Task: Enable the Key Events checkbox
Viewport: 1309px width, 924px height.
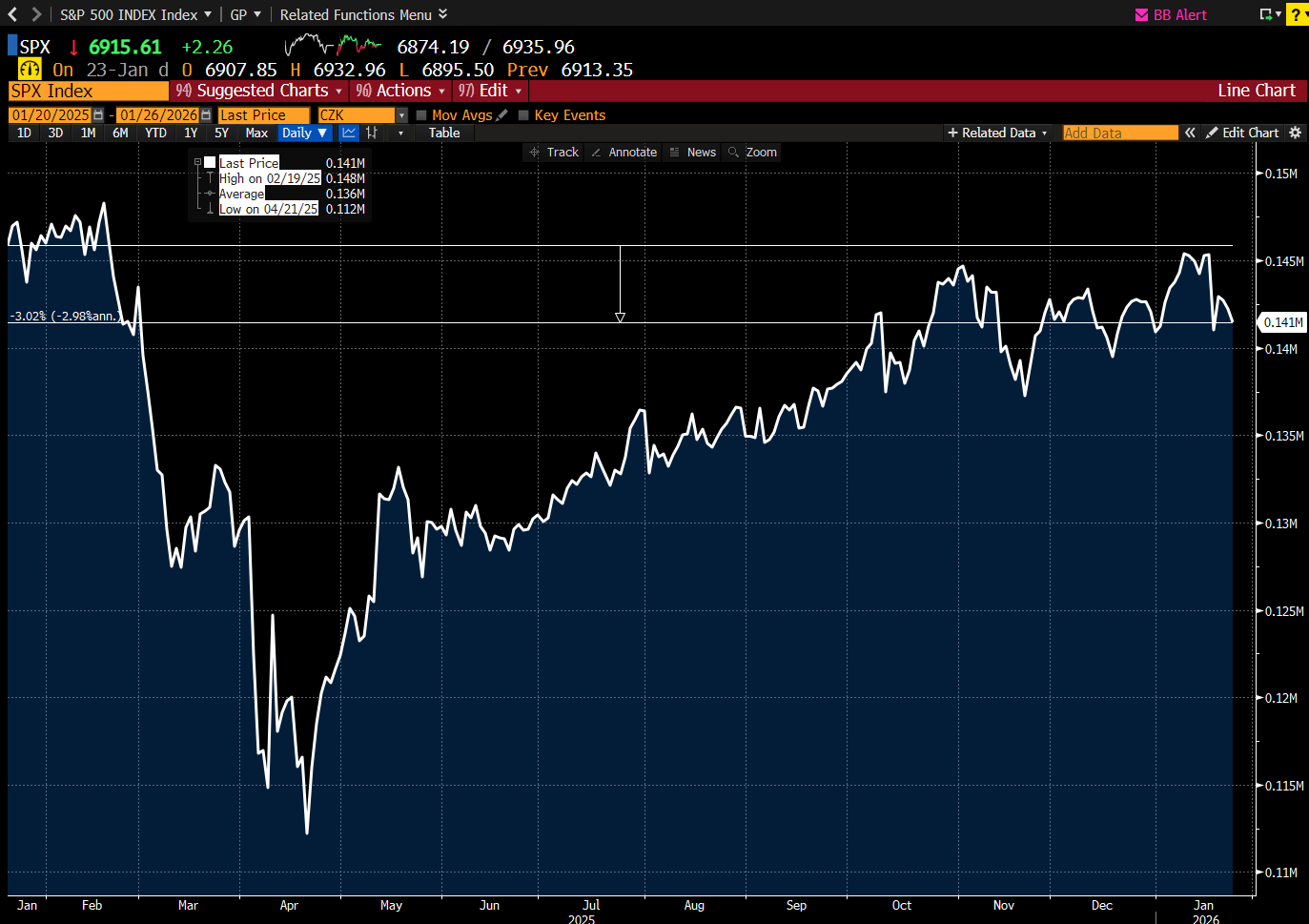Action: pos(523,115)
